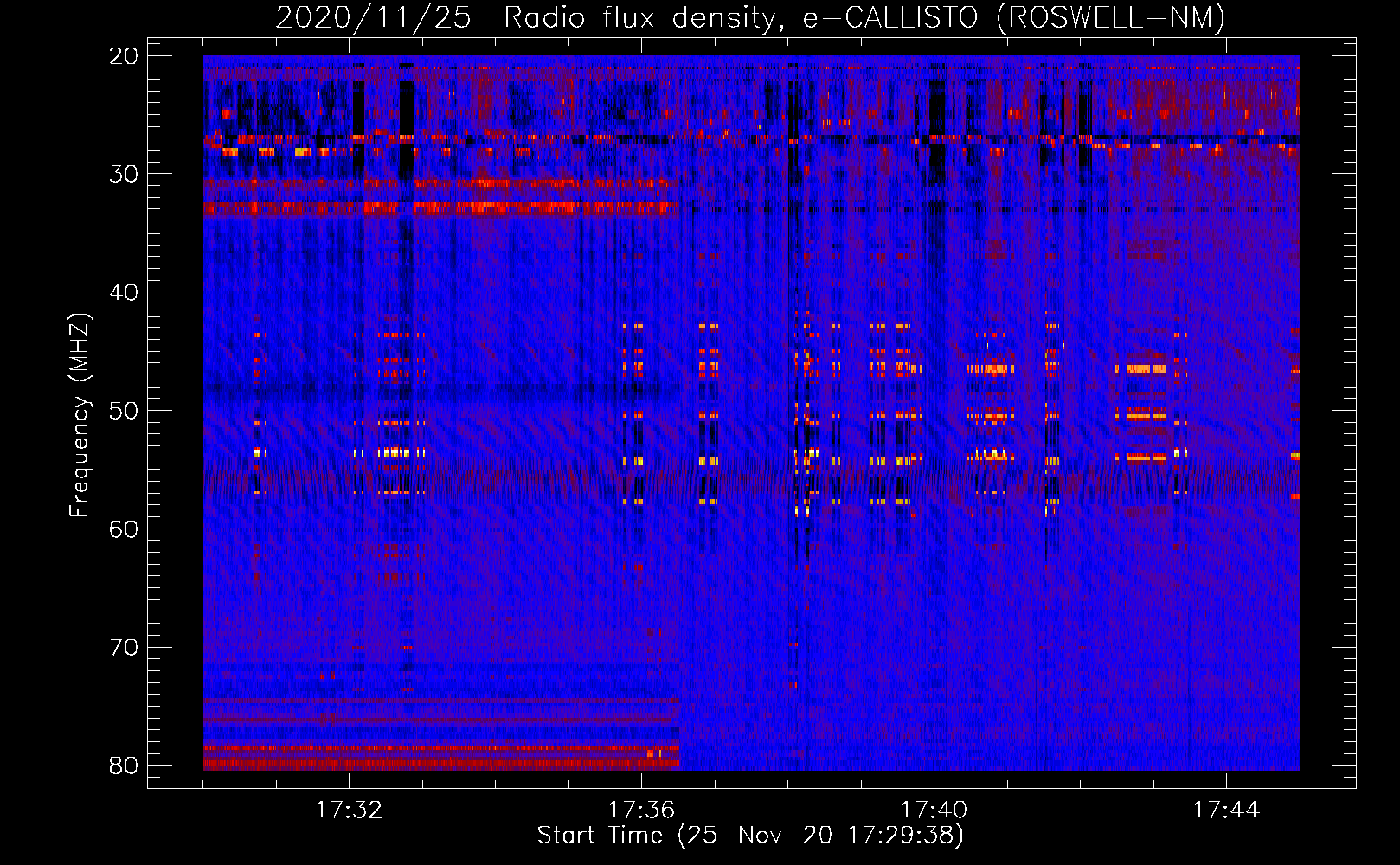Click the 17:40 time tick label

(934, 811)
